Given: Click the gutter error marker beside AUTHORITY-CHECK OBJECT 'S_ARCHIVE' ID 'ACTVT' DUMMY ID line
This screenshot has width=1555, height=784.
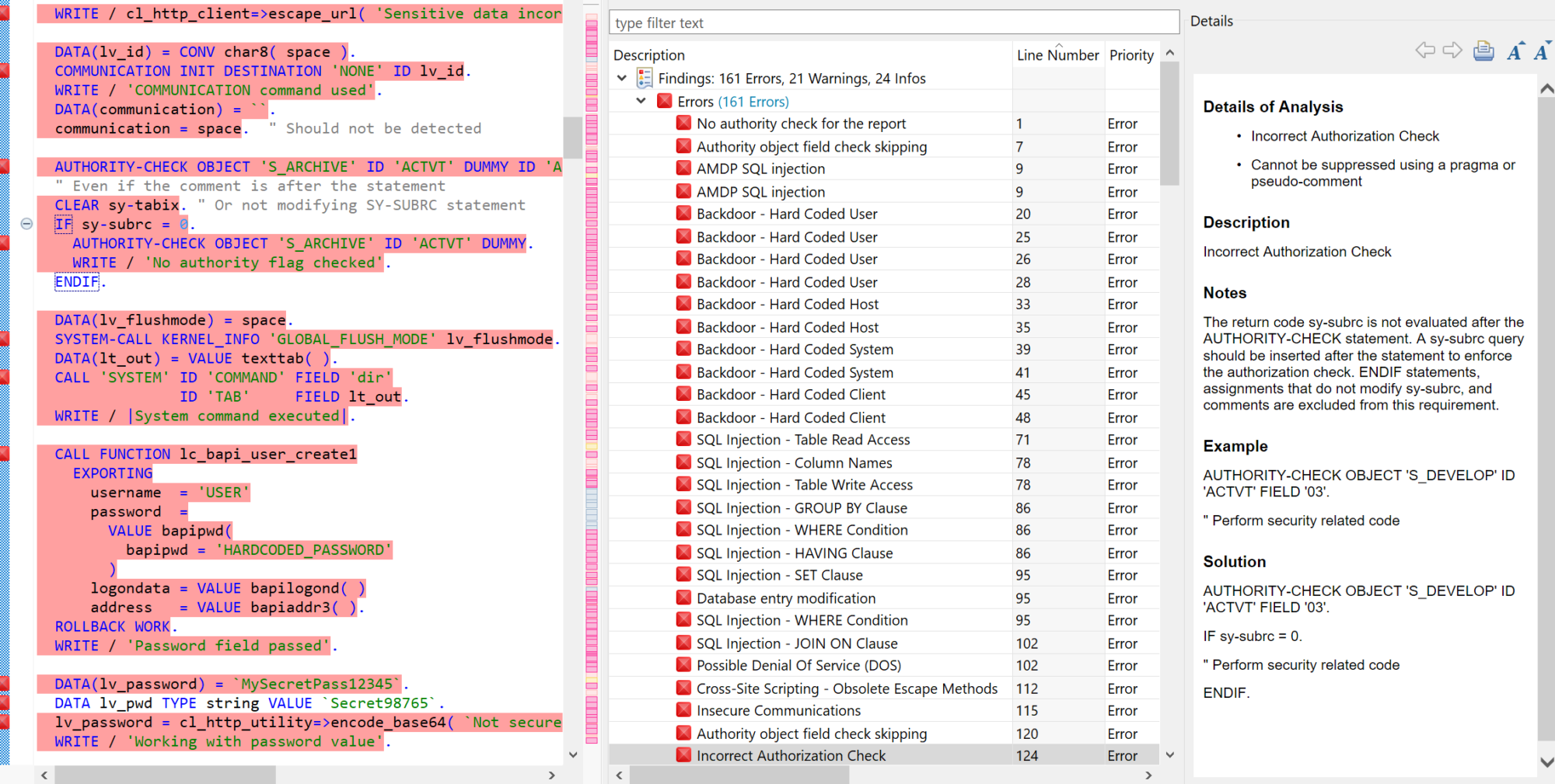Looking at the screenshot, I should tap(5, 166).
